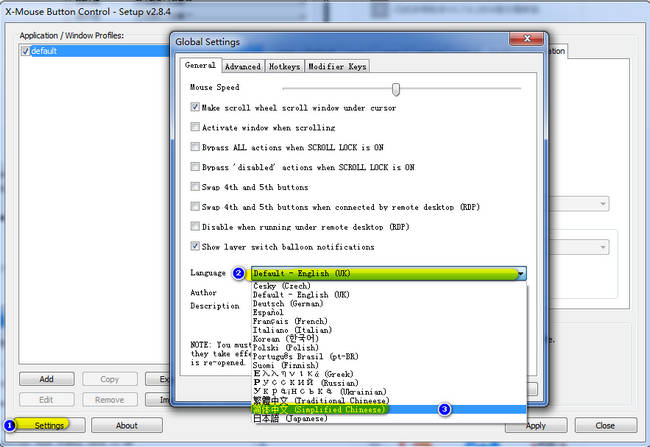Choose Simplified Chinese language option
The height and width of the screenshot is (447, 650).
tap(389, 410)
